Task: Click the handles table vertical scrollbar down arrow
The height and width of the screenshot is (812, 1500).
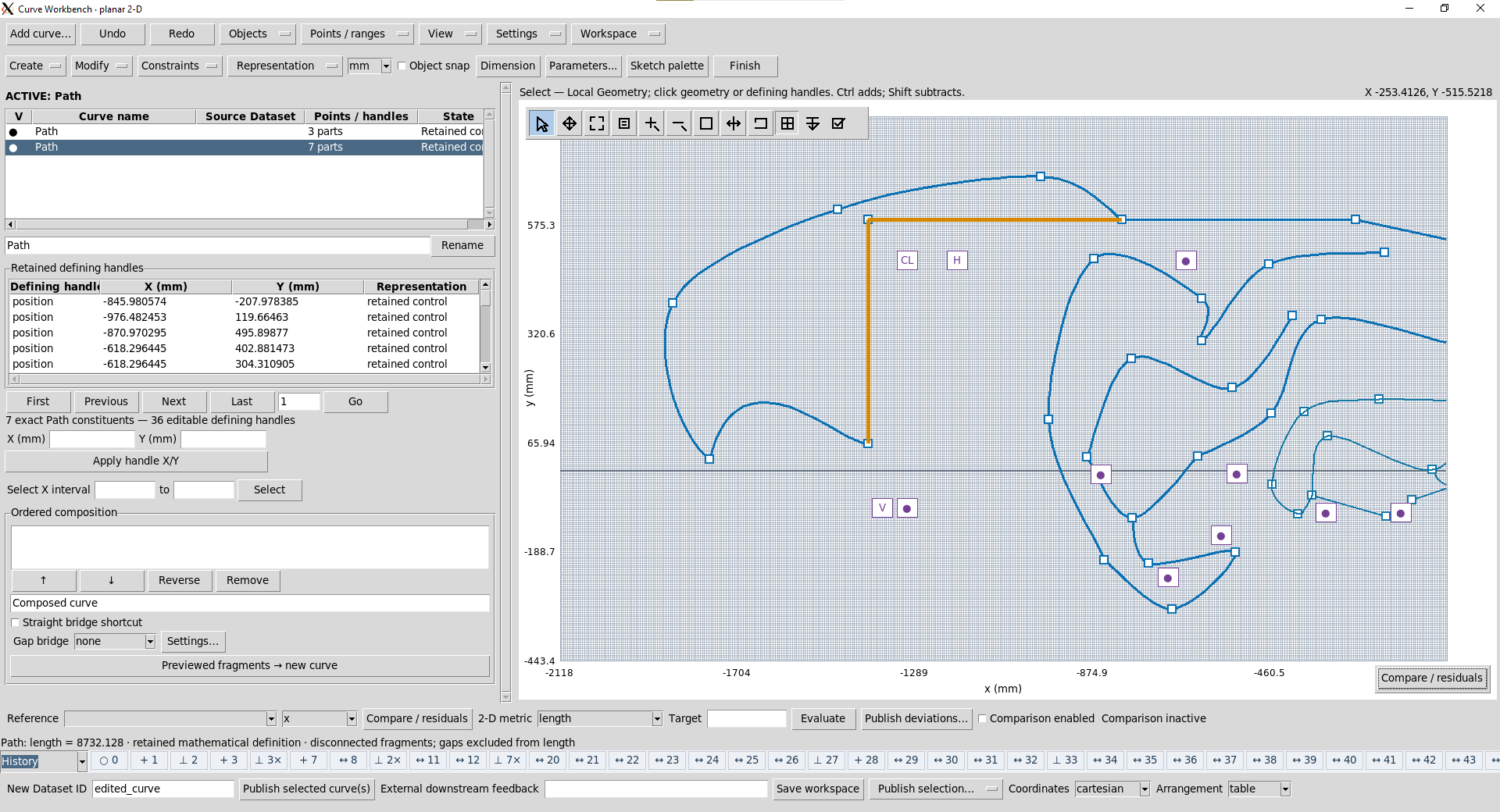Action: click(x=485, y=368)
